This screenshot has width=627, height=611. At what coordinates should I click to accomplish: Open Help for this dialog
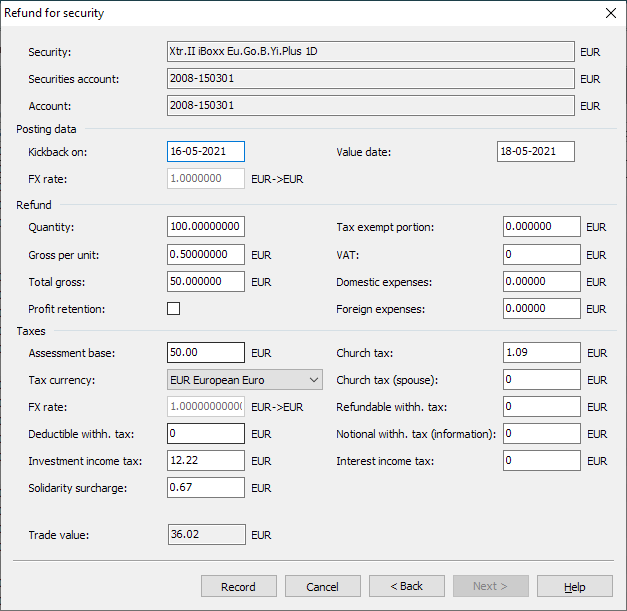(x=574, y=587)
